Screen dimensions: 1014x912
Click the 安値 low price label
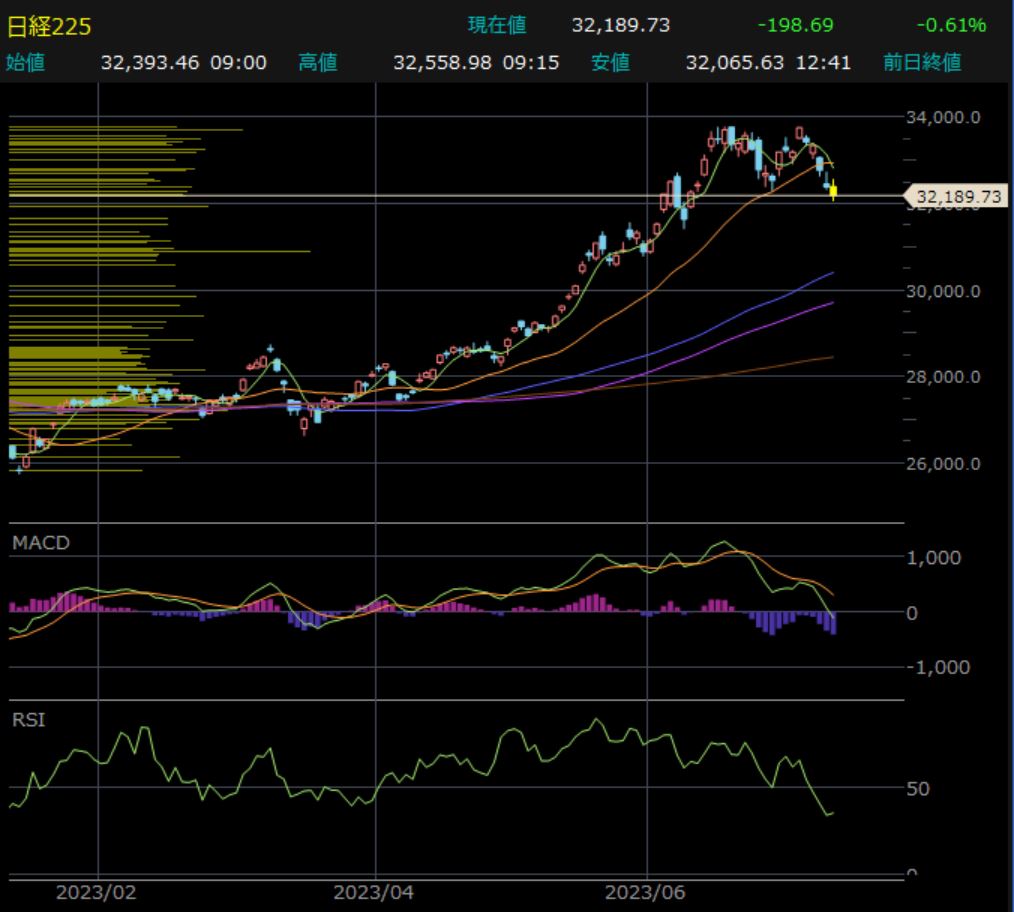(610, 63)
